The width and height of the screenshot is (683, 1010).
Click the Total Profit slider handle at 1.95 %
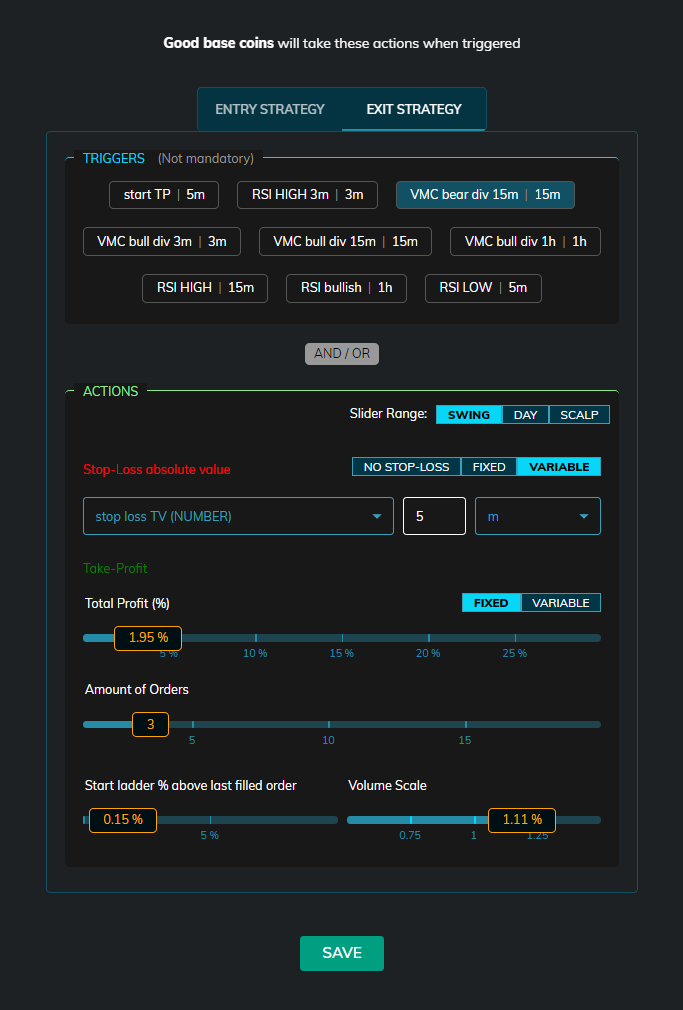pos(148,638)
